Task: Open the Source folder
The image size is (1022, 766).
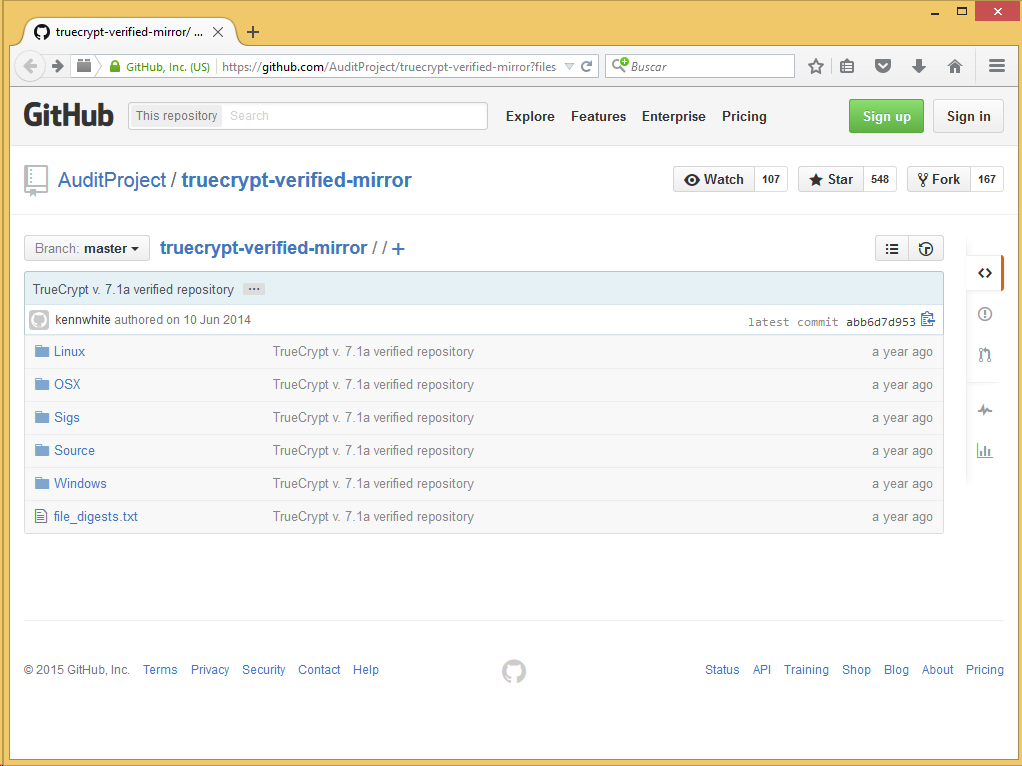Action: 74,450
